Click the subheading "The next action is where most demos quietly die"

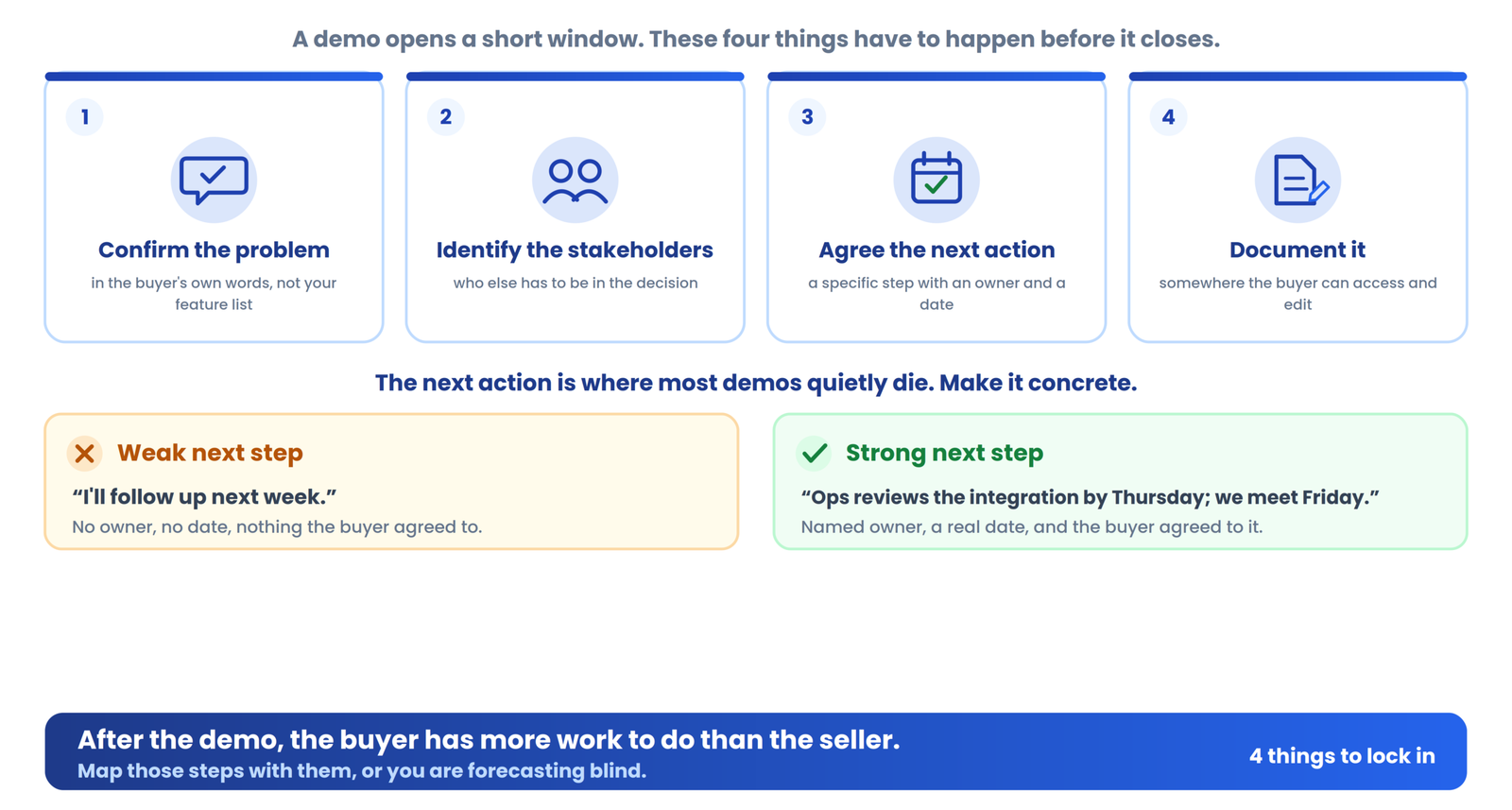pos(756,383)
